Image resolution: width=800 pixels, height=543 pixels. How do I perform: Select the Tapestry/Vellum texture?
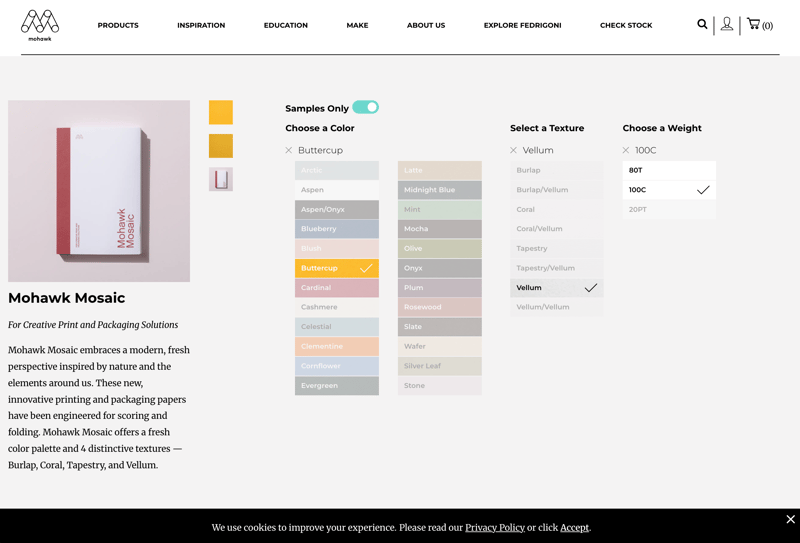[557, 268]
